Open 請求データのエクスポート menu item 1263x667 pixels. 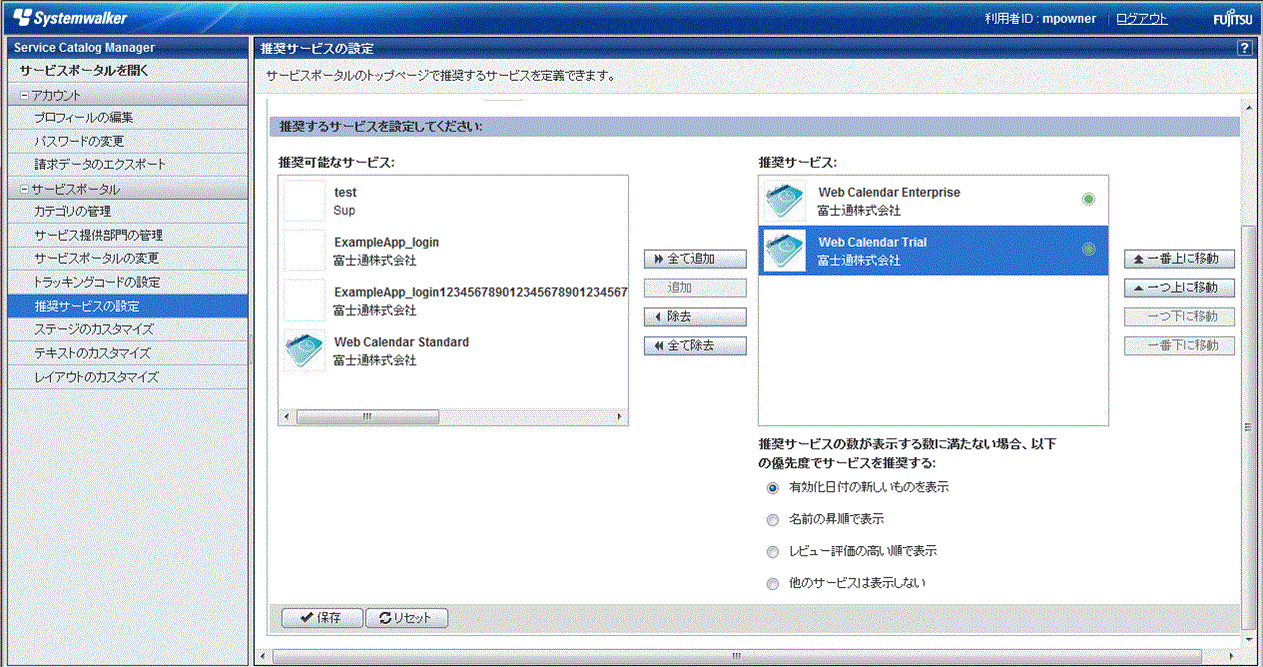coord(128,164)
